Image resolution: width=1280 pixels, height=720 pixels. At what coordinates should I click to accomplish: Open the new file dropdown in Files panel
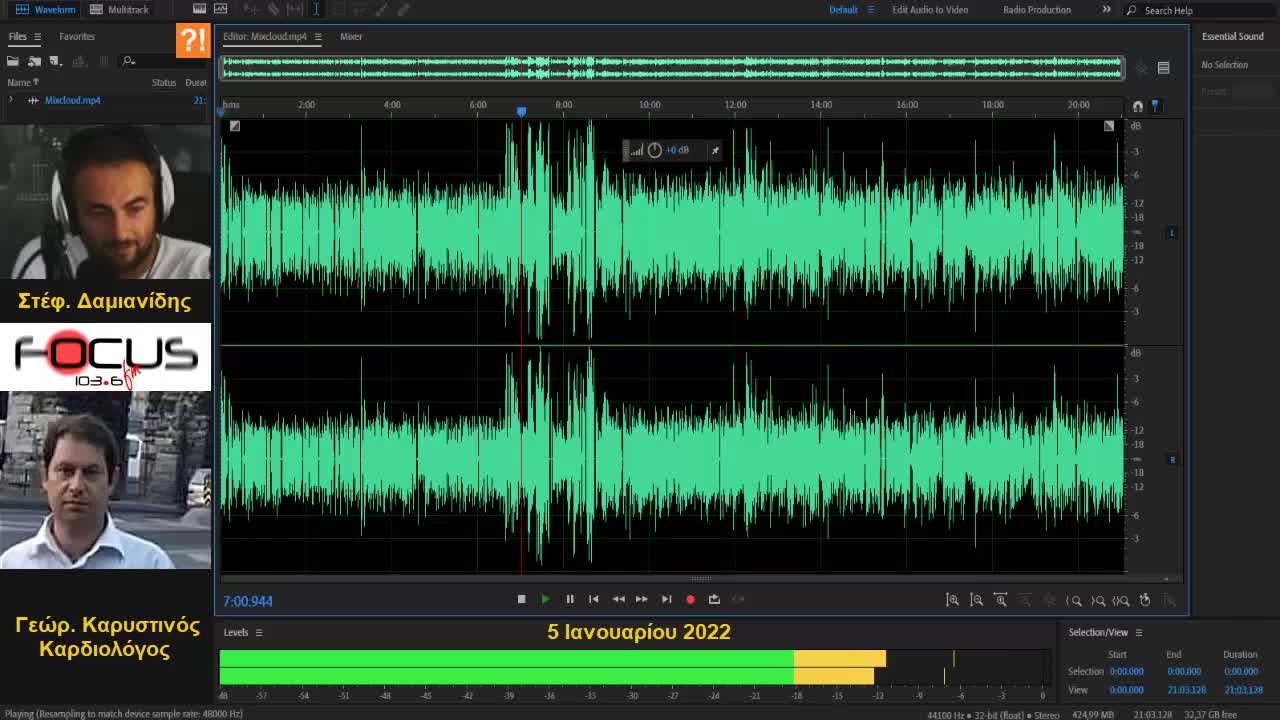click(x=56, y=62)
